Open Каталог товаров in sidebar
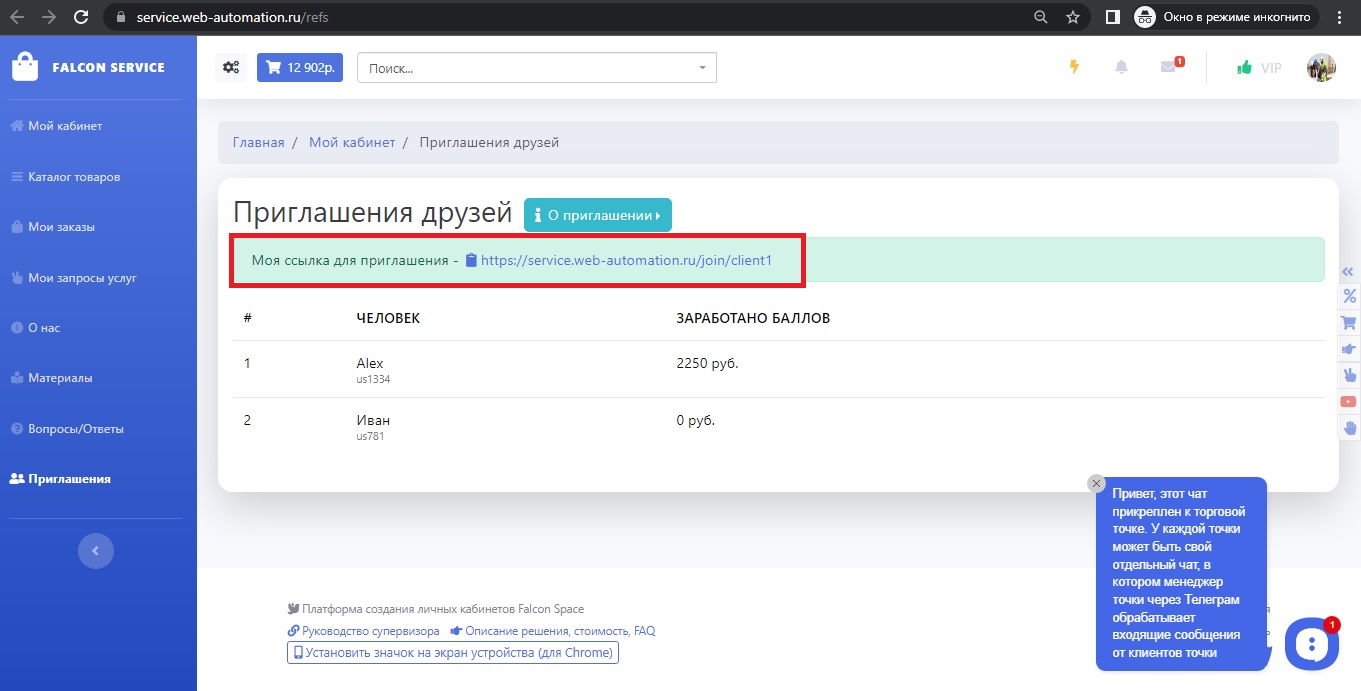 pyautogui.click(x=74, y=177)
